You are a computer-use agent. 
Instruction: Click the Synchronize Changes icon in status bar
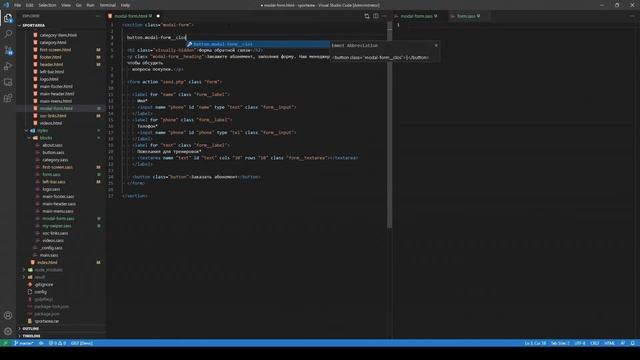point(41,343)
